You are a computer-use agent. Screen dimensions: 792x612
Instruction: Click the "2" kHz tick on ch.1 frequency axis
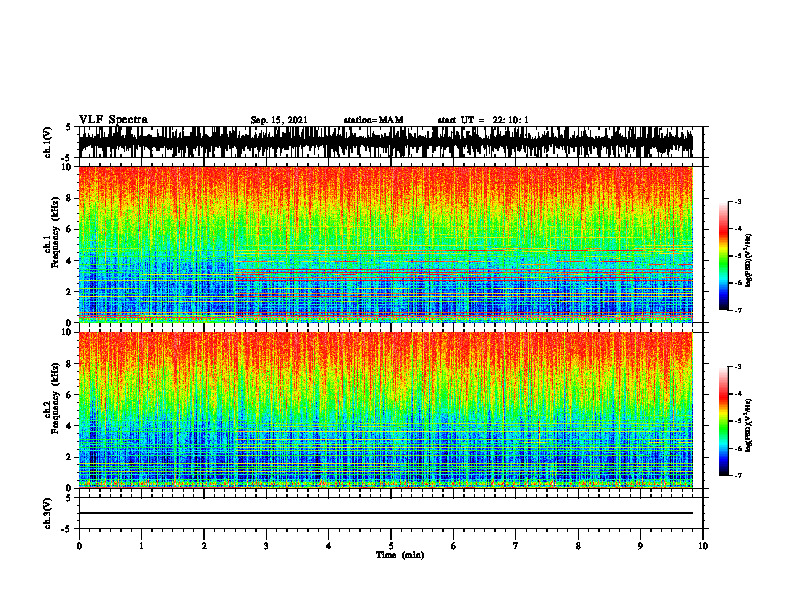point(70,292)
